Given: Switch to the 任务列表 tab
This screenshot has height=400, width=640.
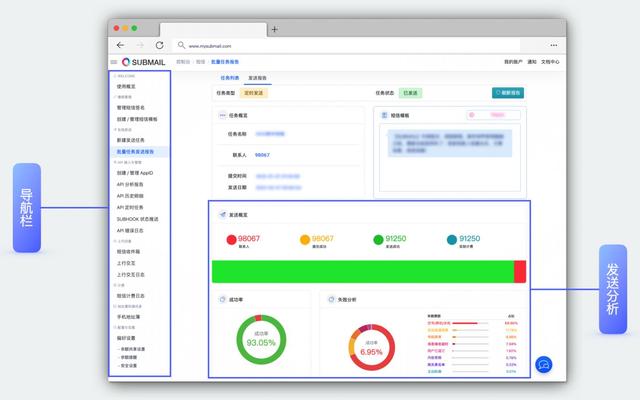Looking at the screenshot, I should coord(229,77).
